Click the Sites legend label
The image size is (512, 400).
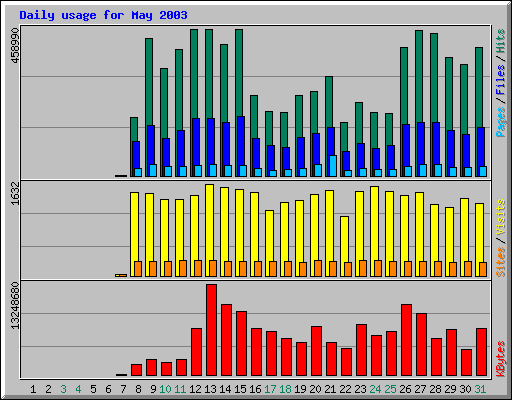[x=501, y=262]
